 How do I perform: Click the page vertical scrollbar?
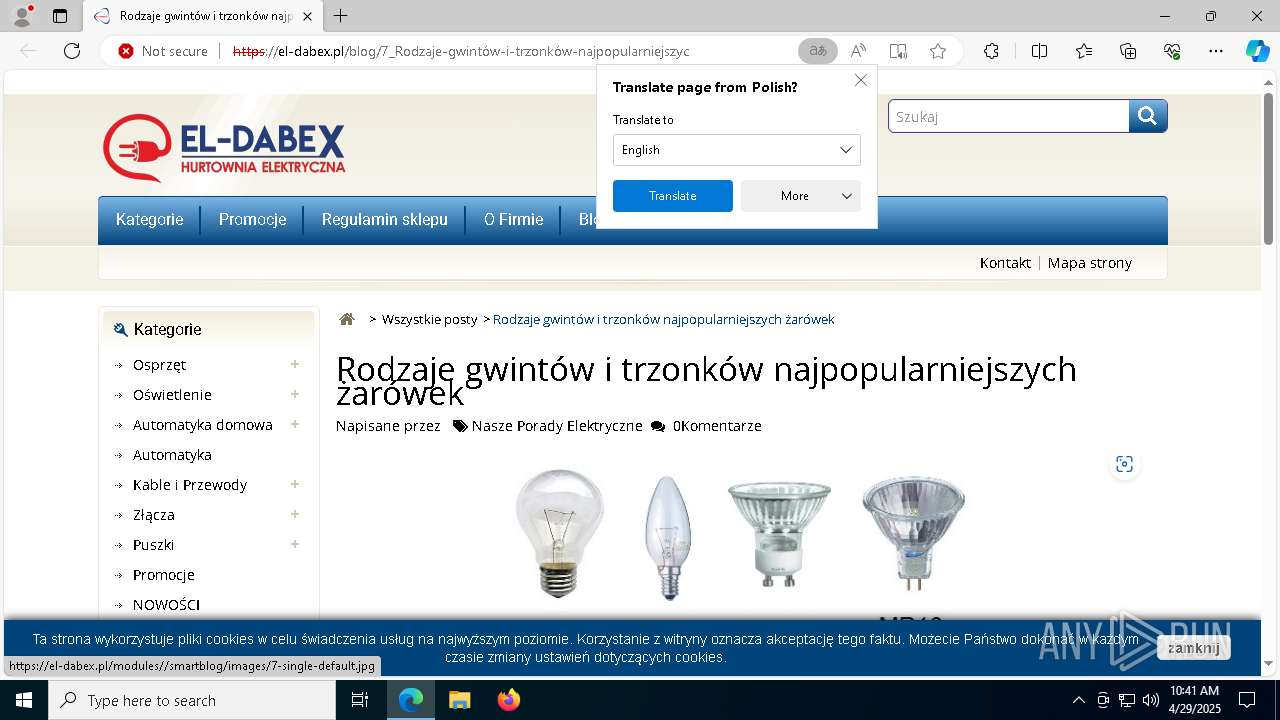(x=1268, y=170)
